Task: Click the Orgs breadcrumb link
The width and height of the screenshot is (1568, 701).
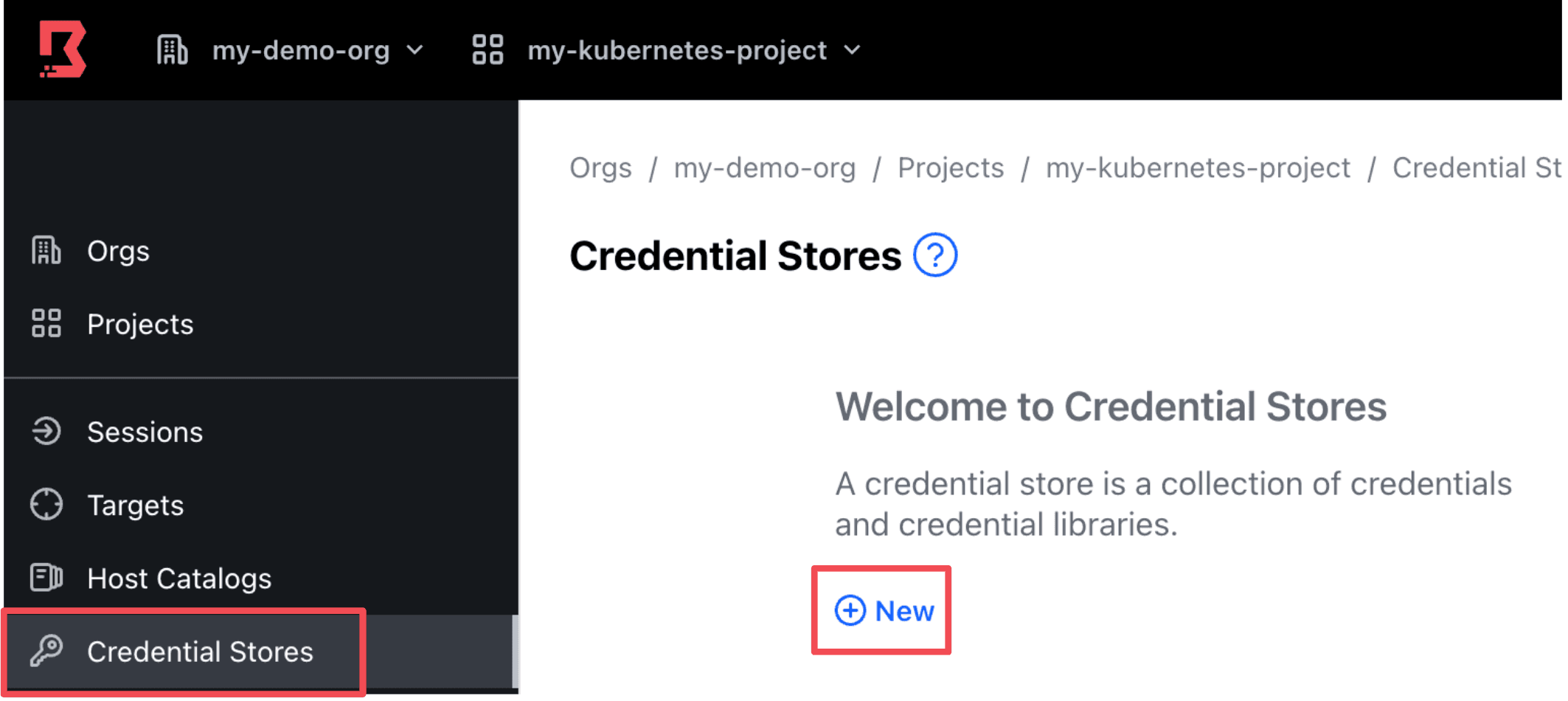Action: [x=600, y=168]
